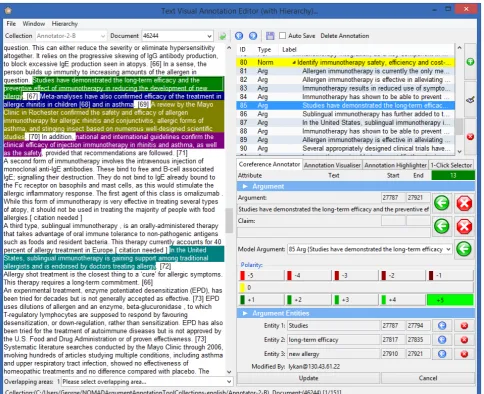Viewport: 484px width, 394px height.
Task: Set polarity to -1
Action: coord(450,275)
